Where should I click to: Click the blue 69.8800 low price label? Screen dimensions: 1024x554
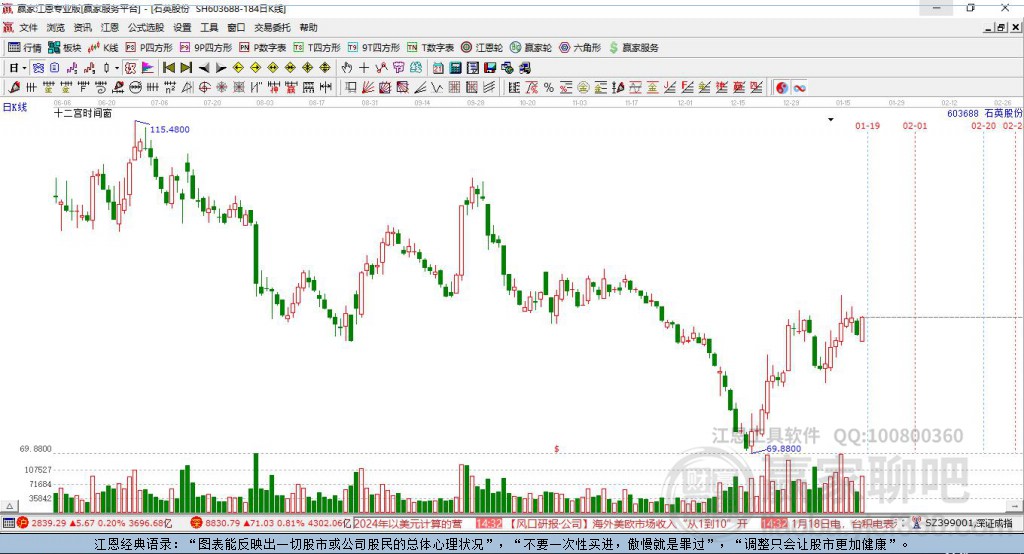point(784,449)
